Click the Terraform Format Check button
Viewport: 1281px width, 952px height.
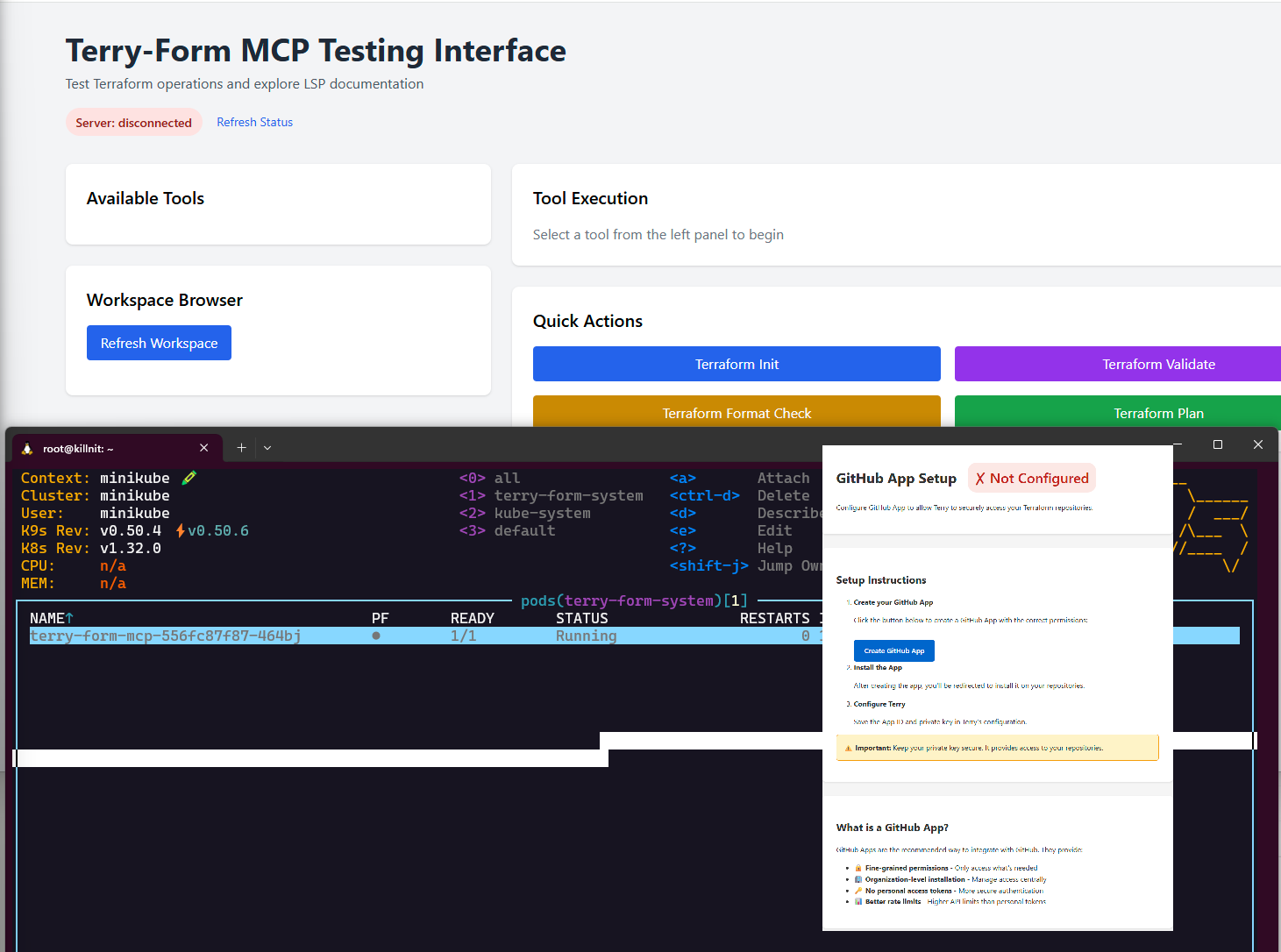[736, 413]
